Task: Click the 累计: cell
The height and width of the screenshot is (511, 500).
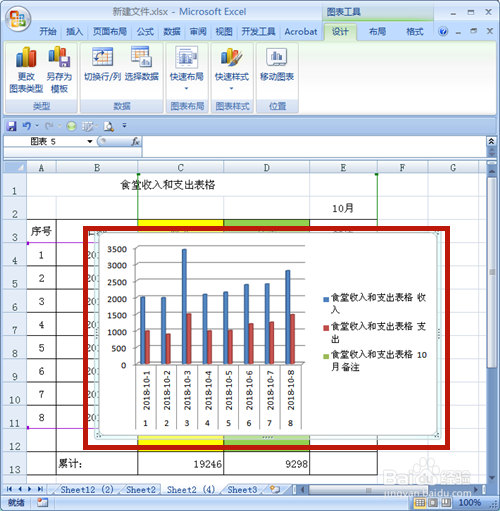Action: tap(97, 463)
